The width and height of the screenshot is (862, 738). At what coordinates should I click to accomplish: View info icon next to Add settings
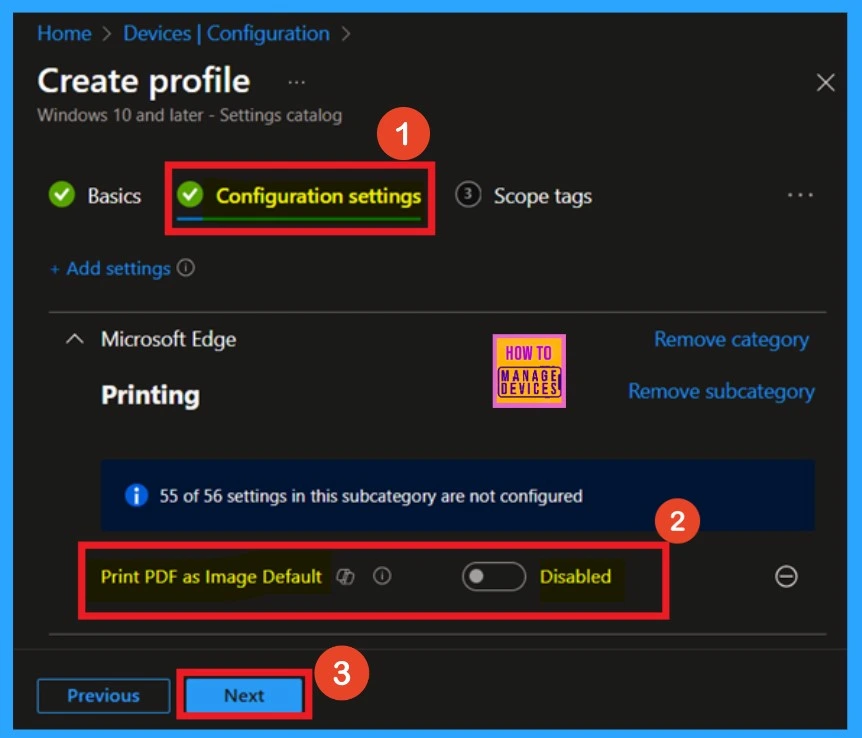186,268
